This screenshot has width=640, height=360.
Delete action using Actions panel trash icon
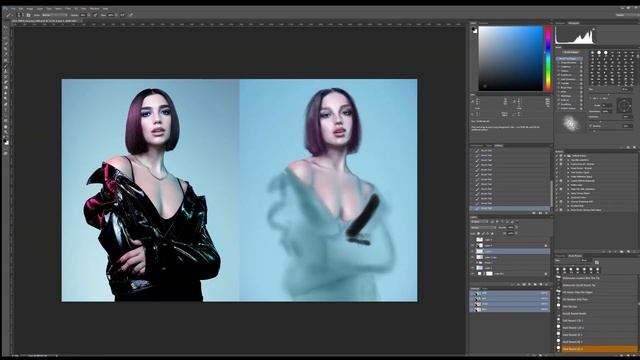point(634,251)
